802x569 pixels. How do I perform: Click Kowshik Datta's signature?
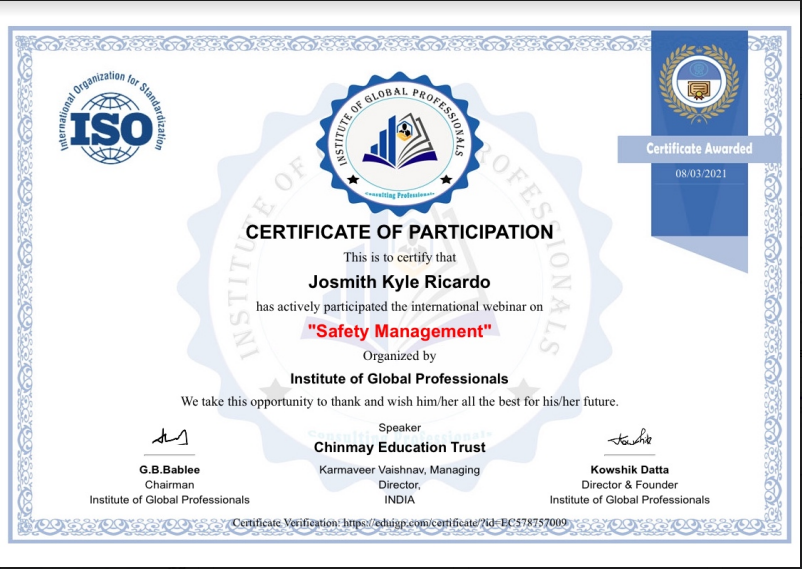click(630, 438)
